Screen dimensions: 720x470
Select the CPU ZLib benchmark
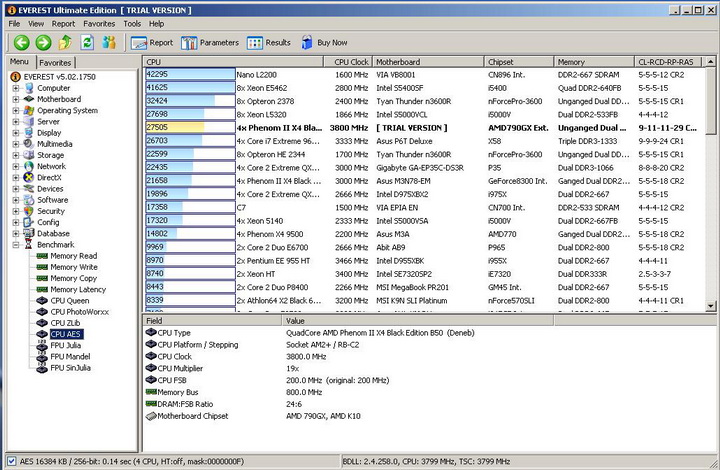tap(65, 323)
